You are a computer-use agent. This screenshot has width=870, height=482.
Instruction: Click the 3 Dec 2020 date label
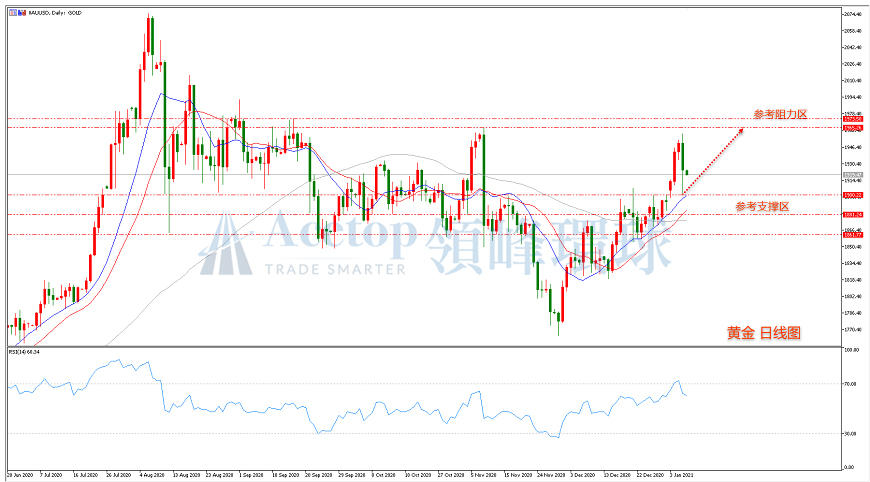[x=583, y=475]
